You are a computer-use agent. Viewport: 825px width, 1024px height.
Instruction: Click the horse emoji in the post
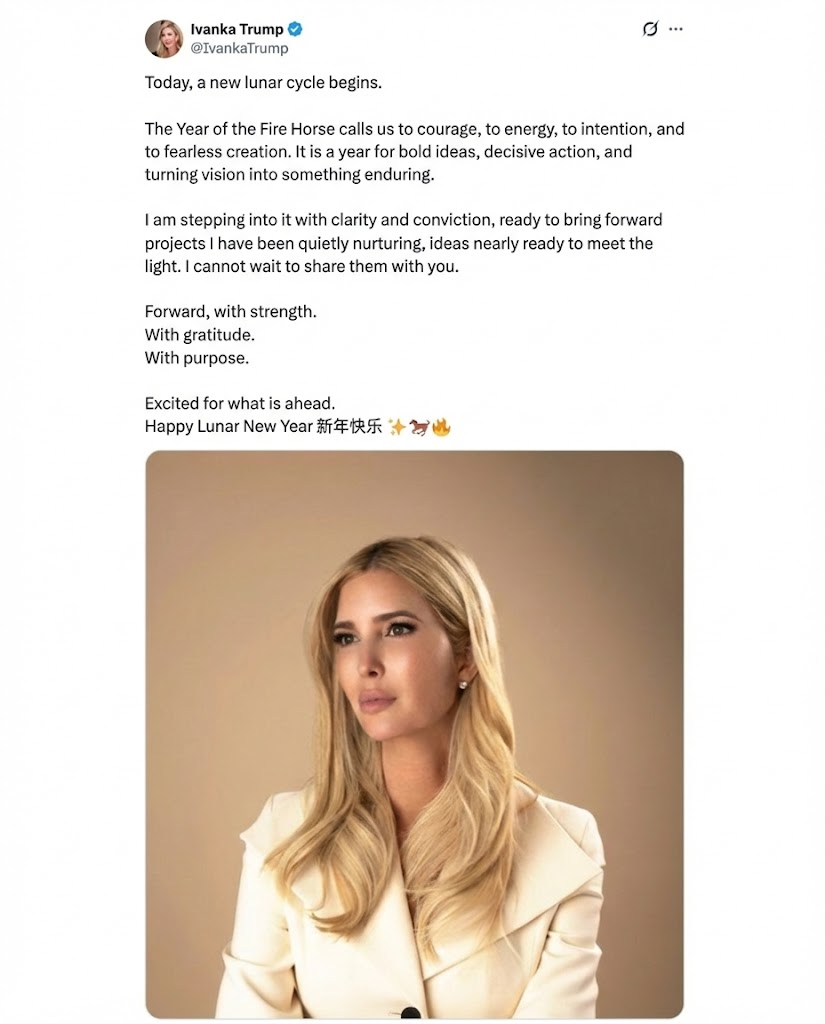(x=419, y=427)
